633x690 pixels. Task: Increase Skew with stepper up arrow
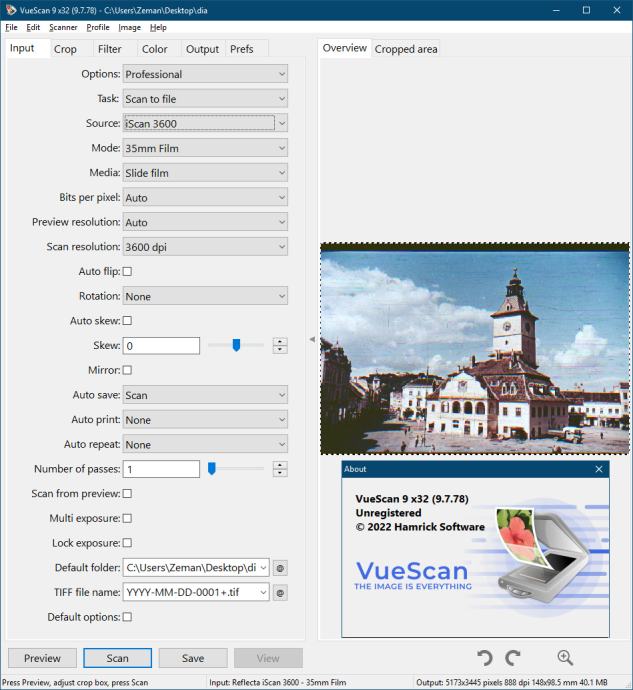280,341
